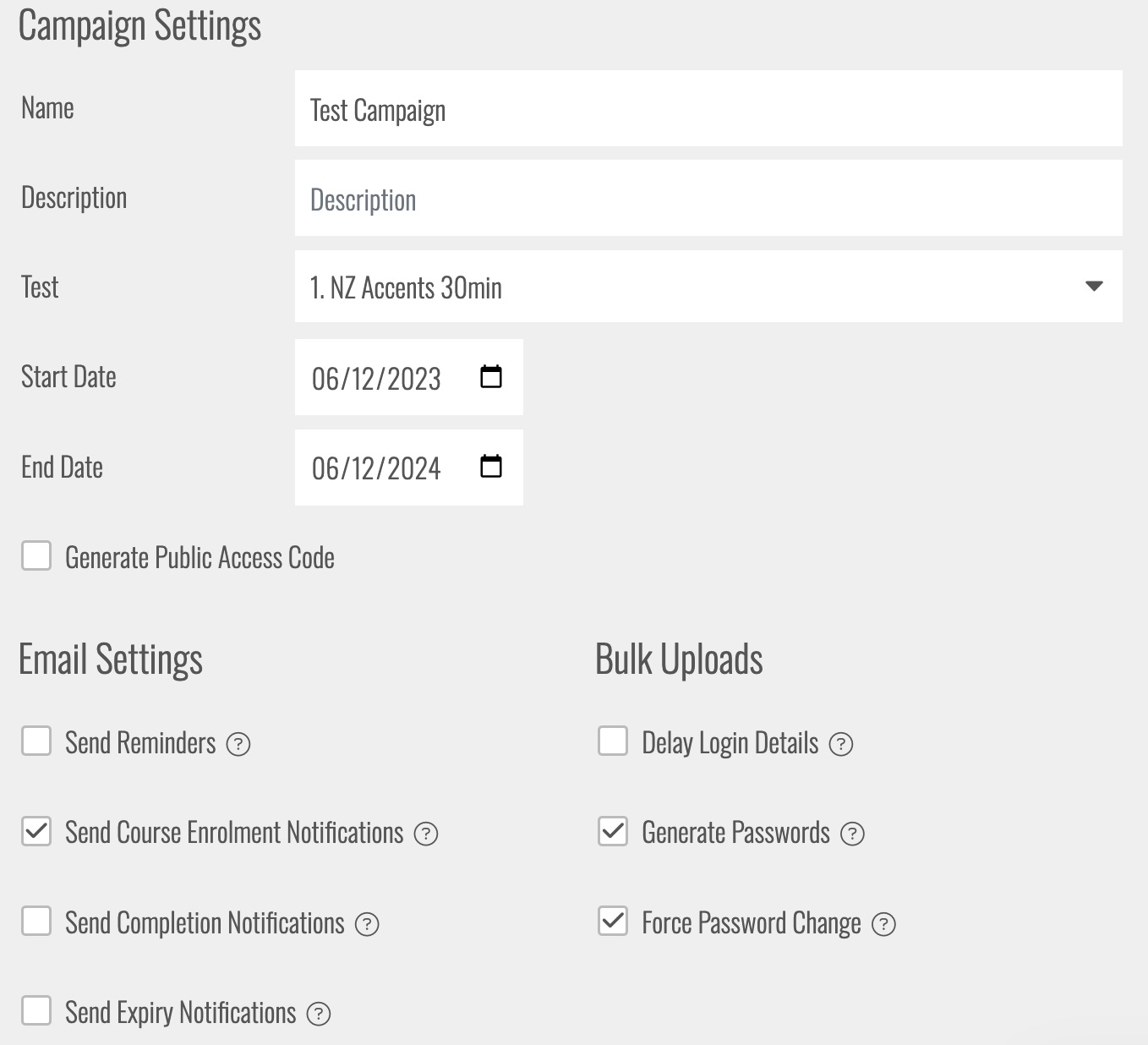This screenshot has height=1045, width=1148.
Task: Check the Delay Login Details box
Action: coord(613,741)
